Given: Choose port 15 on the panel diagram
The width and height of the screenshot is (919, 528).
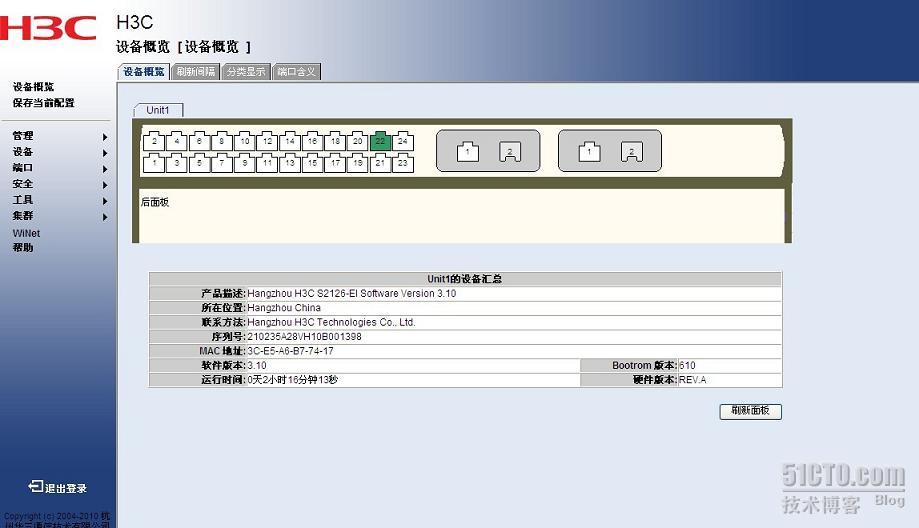Looking at the screenshot, I should click(312, 163).
